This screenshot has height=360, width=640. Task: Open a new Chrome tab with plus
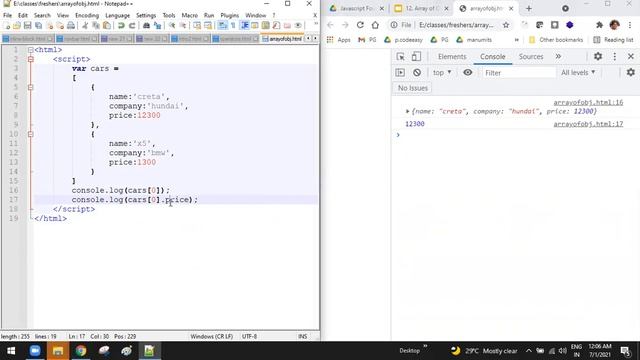[x=529, y=8]
